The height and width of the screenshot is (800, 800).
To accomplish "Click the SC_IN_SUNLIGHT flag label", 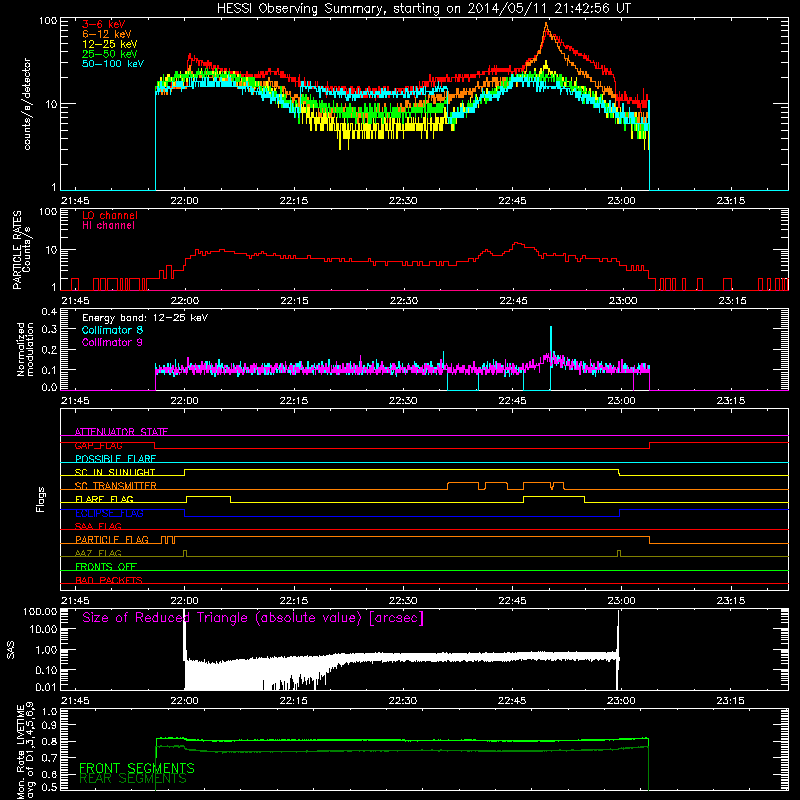I will tap(115, 472).
